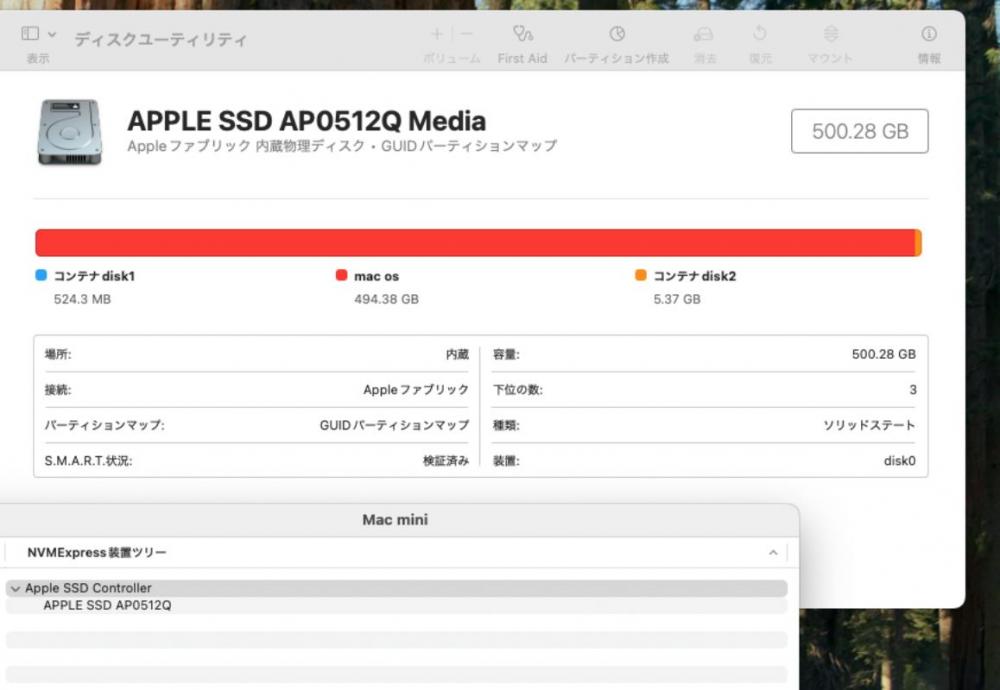Select the mac os legend label

click(x=376, y=276)
